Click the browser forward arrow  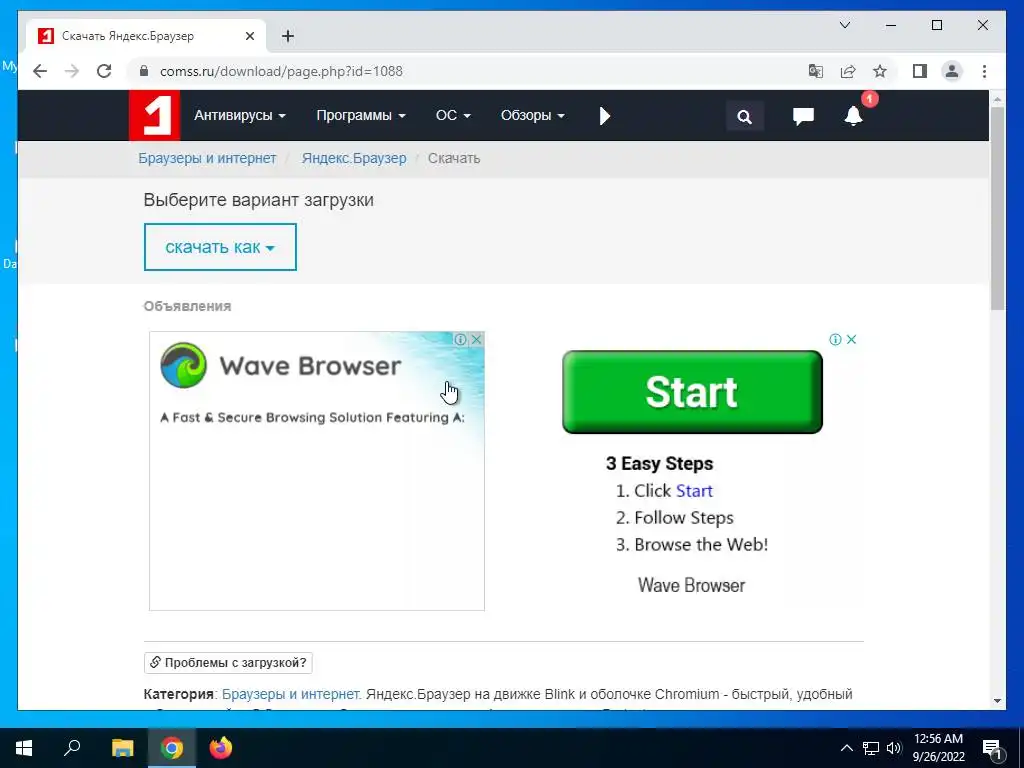click(72, 71)
